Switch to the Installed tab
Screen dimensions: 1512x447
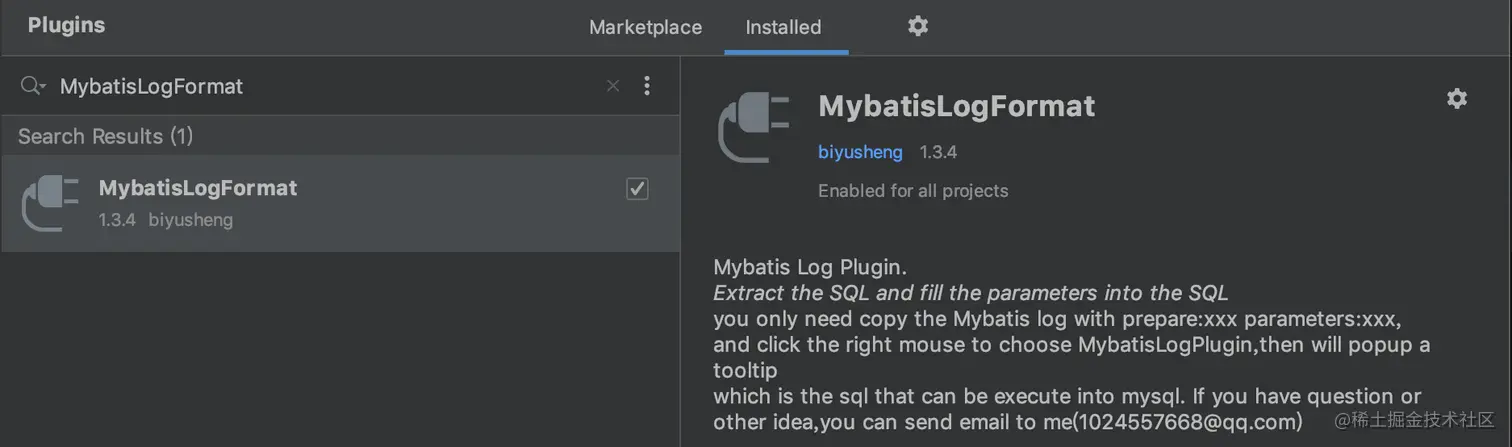tap(783, 27)
